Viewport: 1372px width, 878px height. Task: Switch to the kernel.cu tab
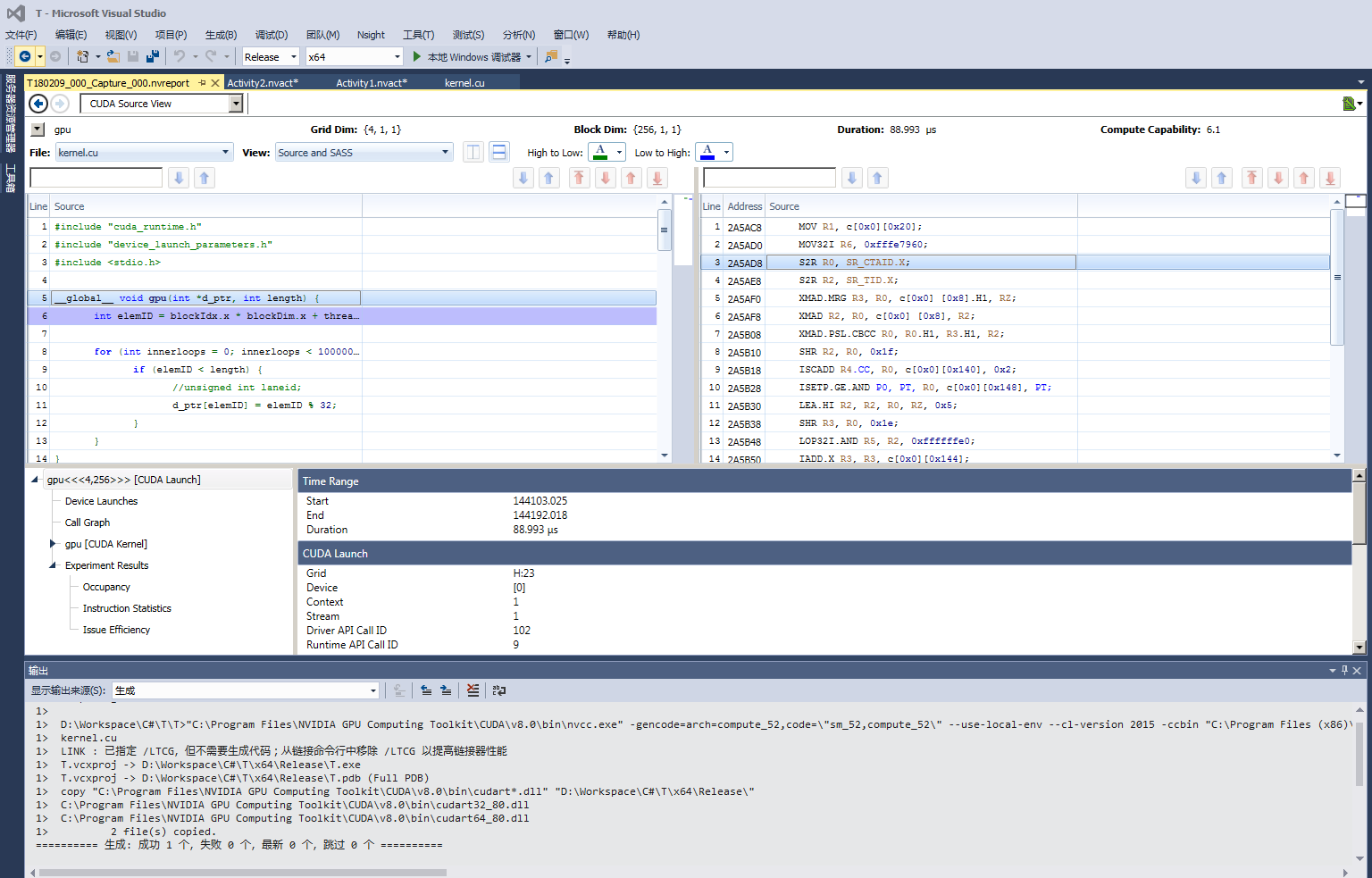[x=464, y=83]
